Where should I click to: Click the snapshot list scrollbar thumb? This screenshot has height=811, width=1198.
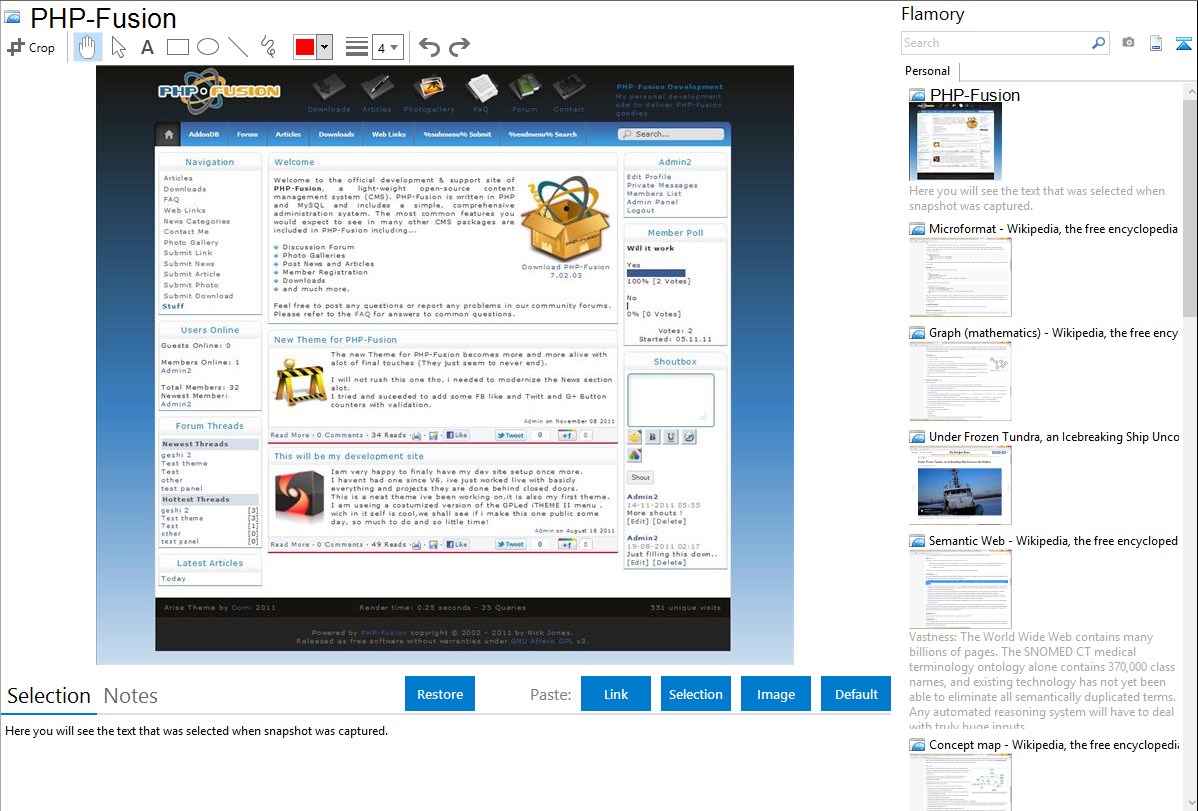tap(1190, 206)
